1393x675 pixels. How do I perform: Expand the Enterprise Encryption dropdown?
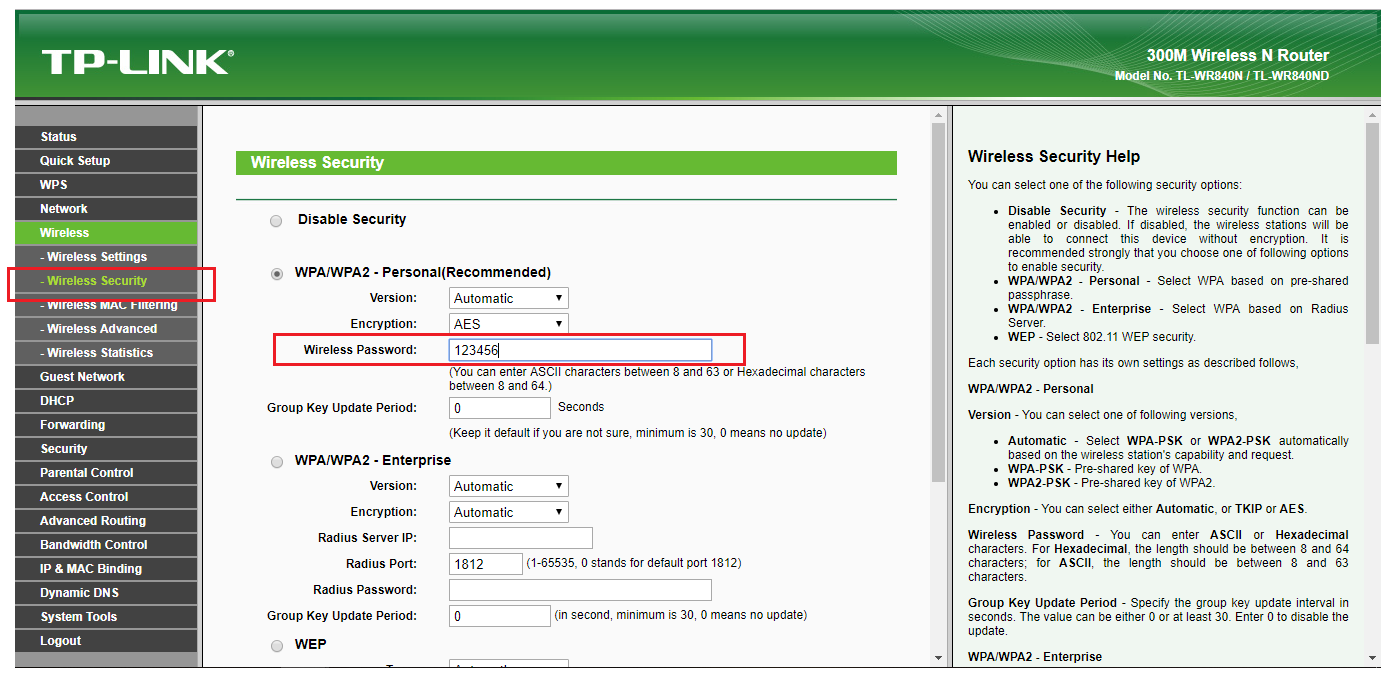508,512
